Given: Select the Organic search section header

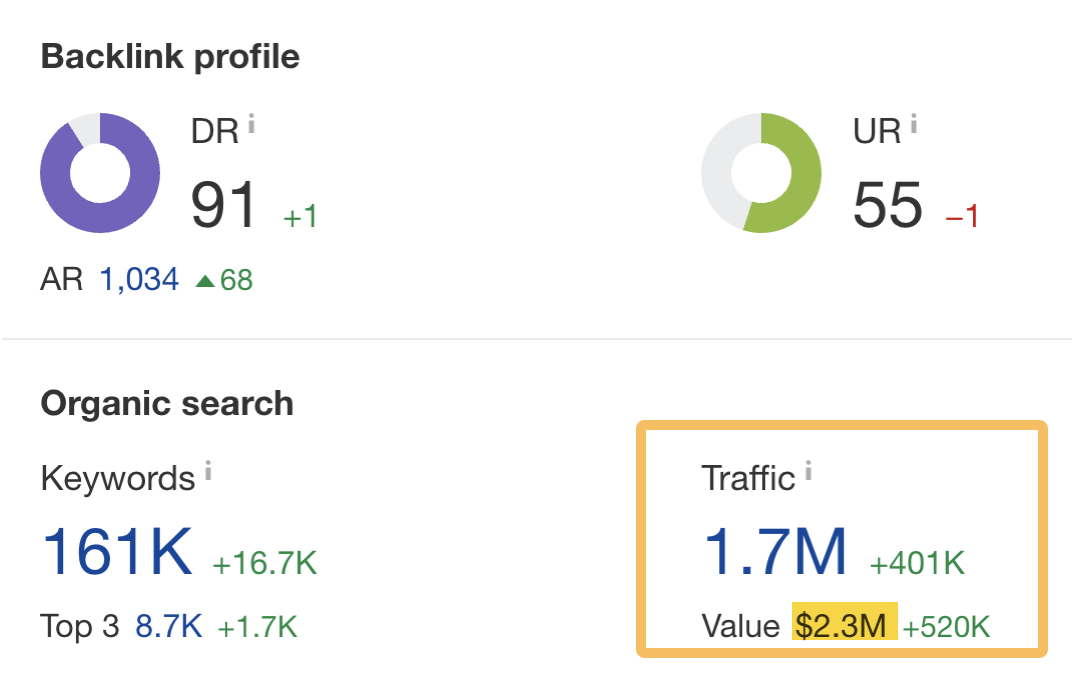Looking at the screenshot, I should 166,403.
